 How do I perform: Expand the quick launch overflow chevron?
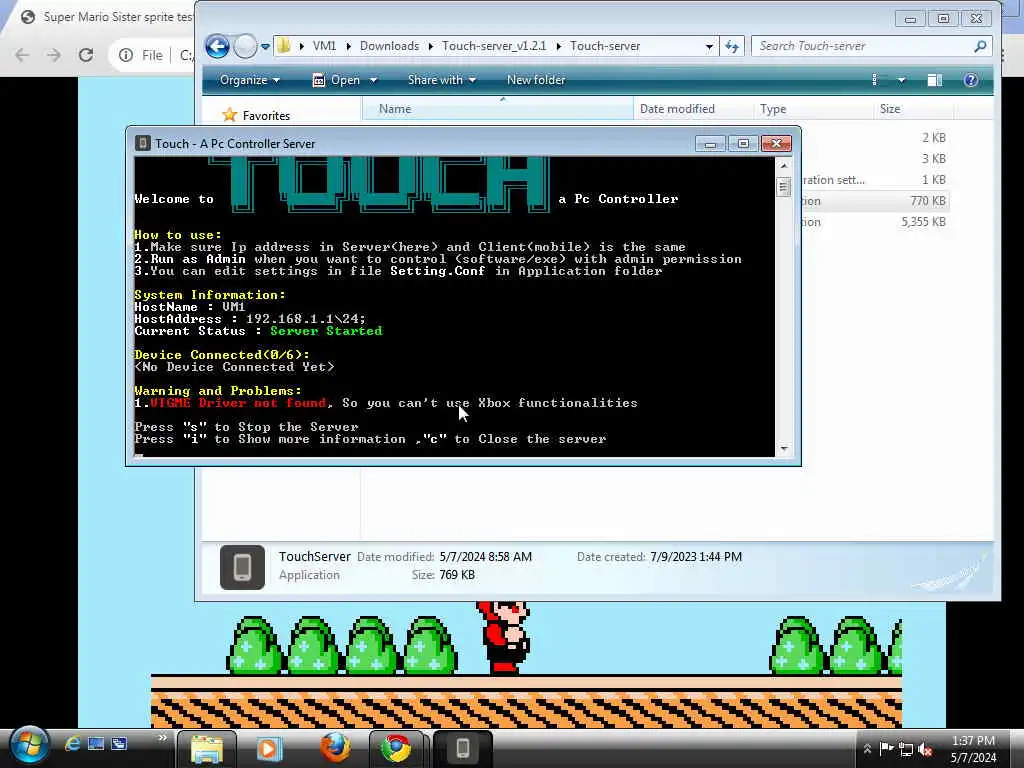tap(162, 738)
